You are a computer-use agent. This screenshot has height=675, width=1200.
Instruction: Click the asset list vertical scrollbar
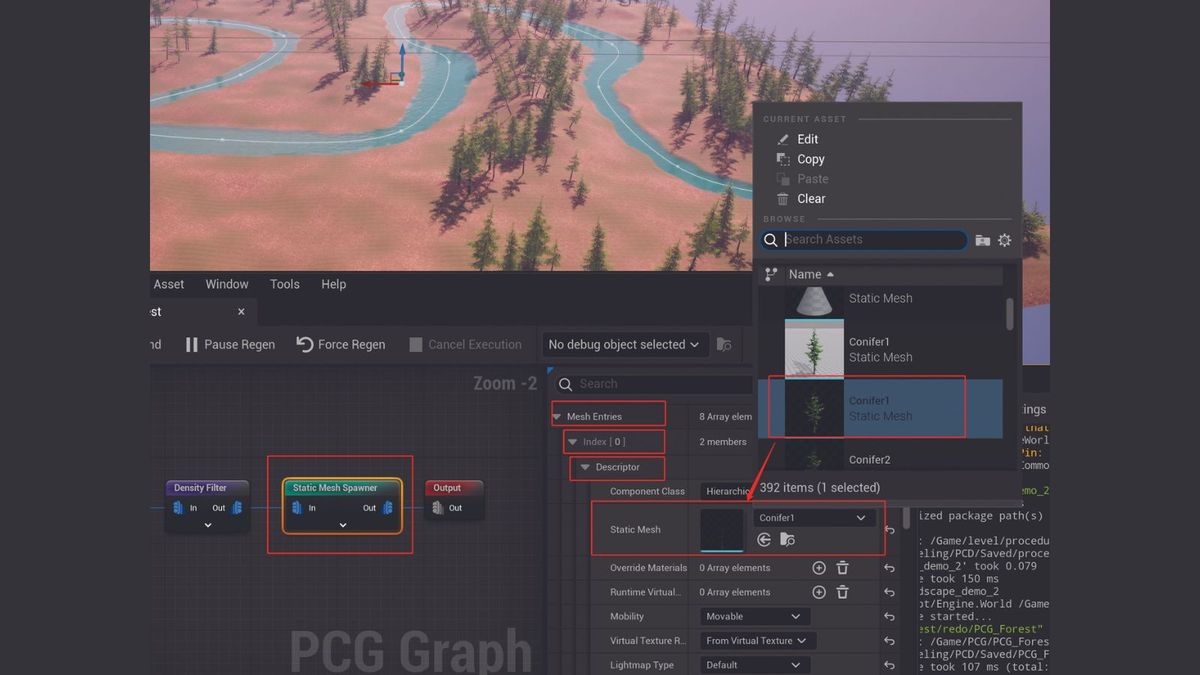tap(1009, 313)
